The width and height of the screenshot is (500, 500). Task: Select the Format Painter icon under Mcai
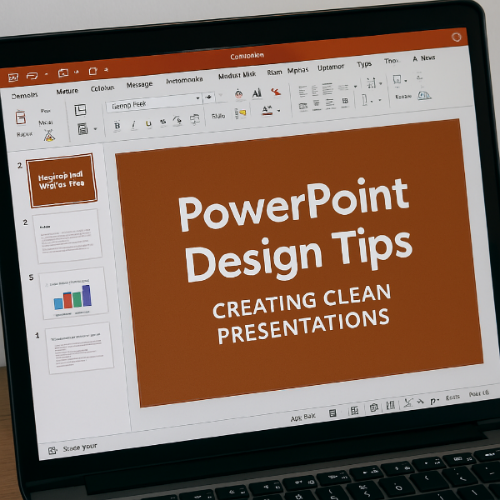pos(49,135)
